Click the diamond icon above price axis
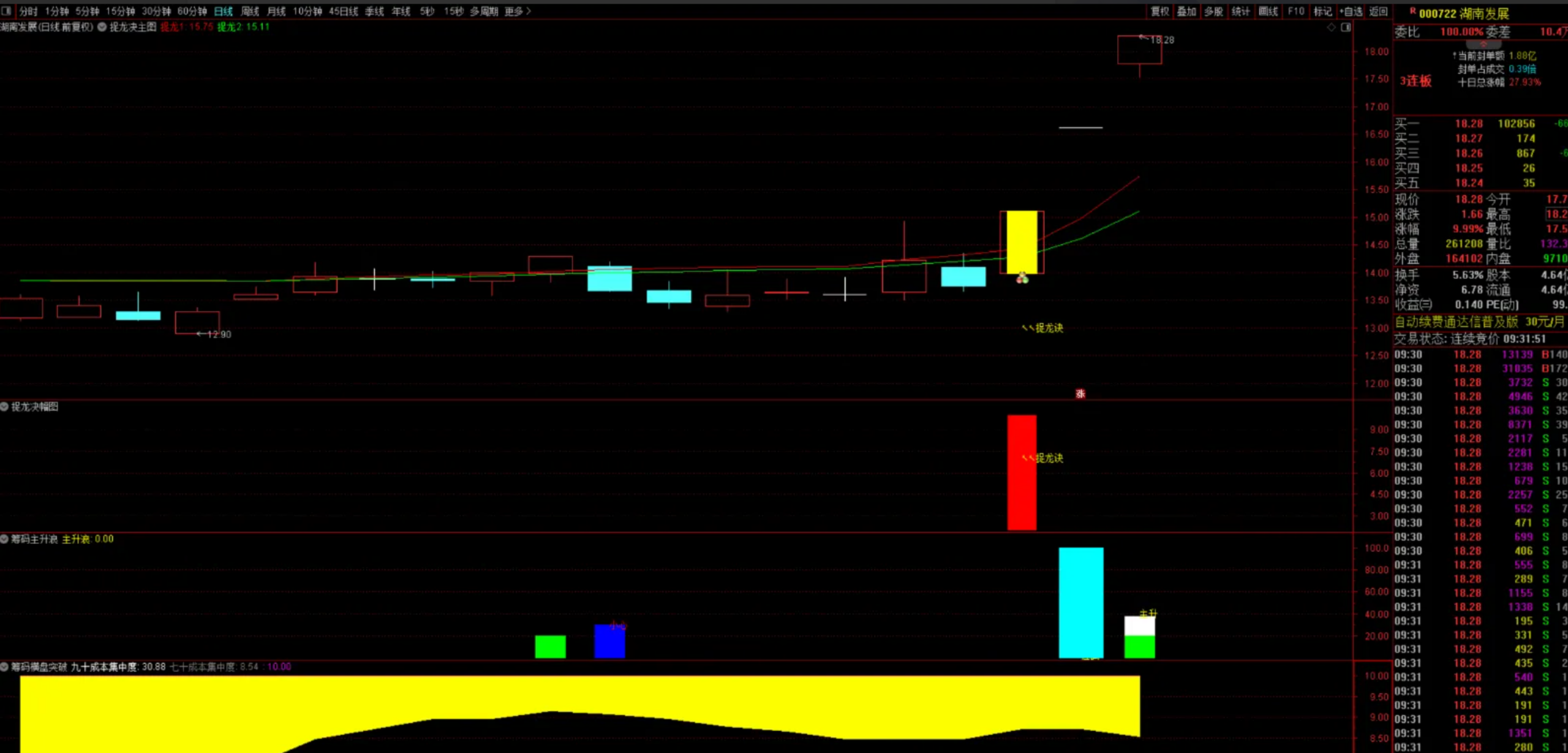The height and width of the screenshot is (753, 1568). click(1331, 28)
